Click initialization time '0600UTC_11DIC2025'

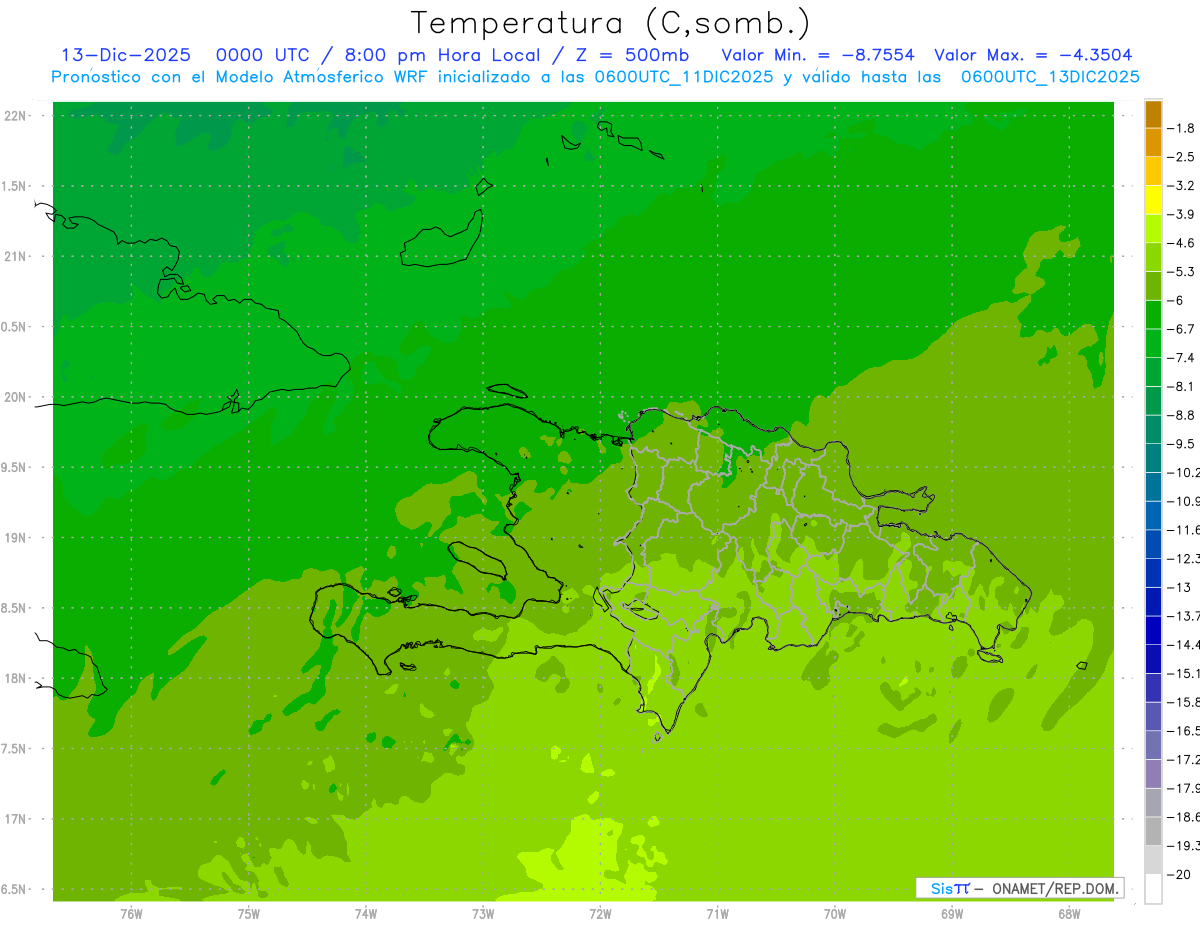684,77
